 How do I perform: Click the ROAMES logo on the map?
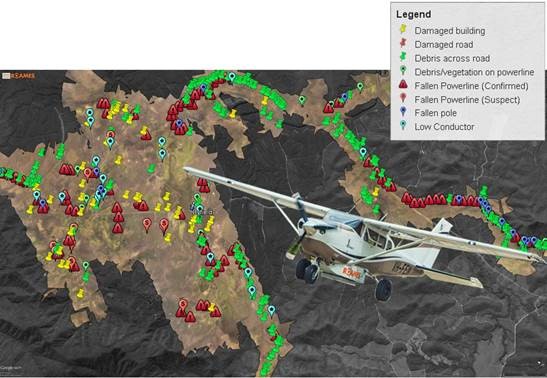pyautogui.click(x=19, y=76)
